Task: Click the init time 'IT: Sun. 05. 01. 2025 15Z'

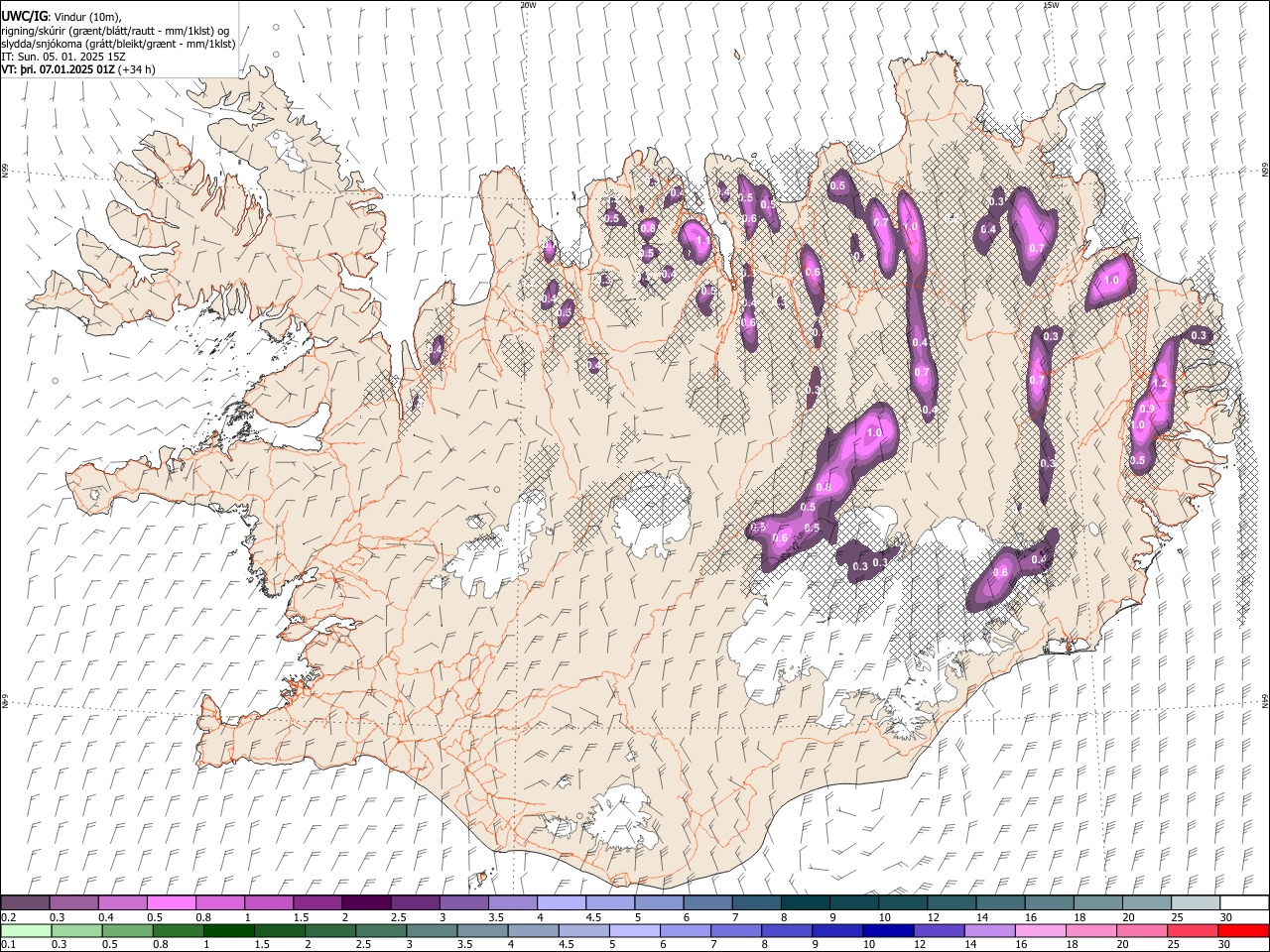Action: tap(63, 57)
